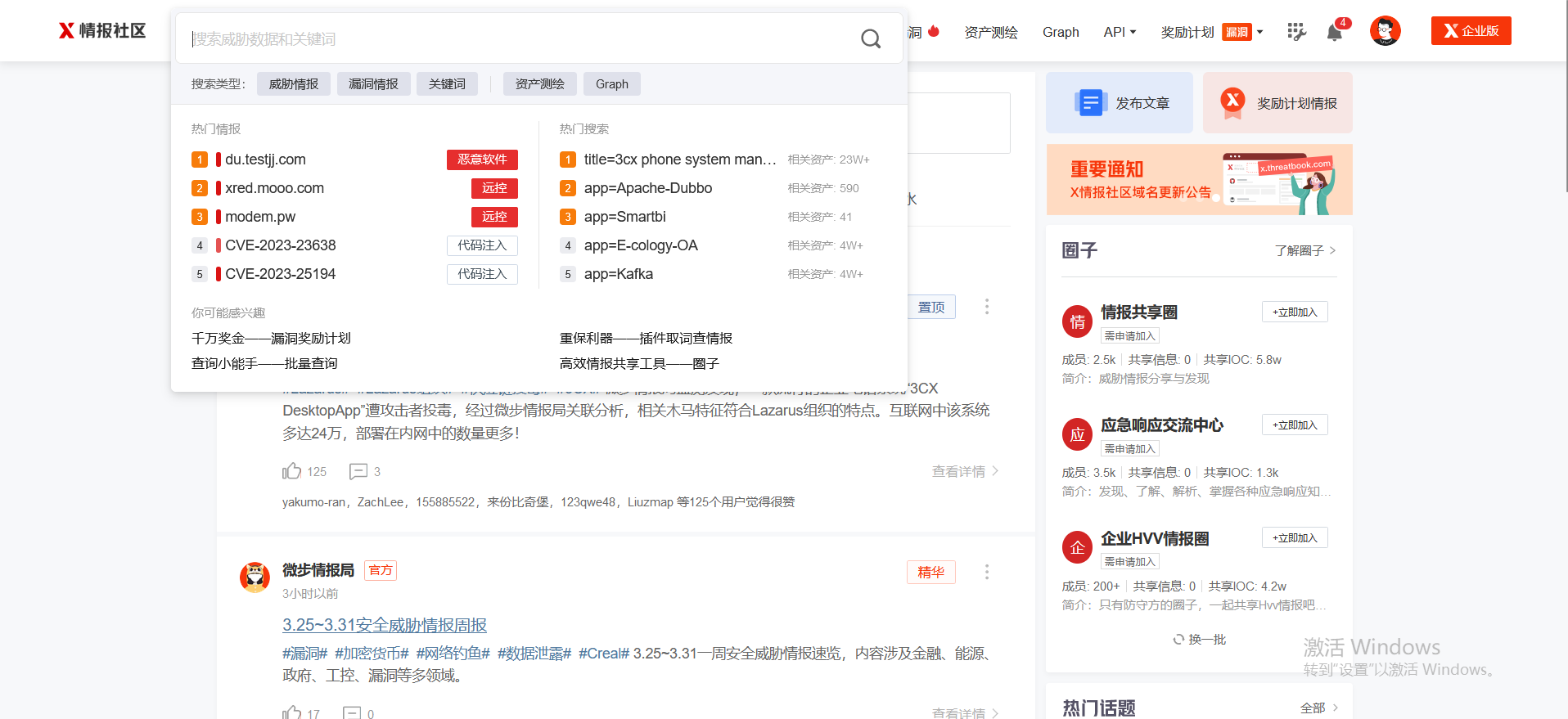Open more options on the 置顶 post
The height and width of the screenshot is (719, 1568).
[x=987, y=307]
